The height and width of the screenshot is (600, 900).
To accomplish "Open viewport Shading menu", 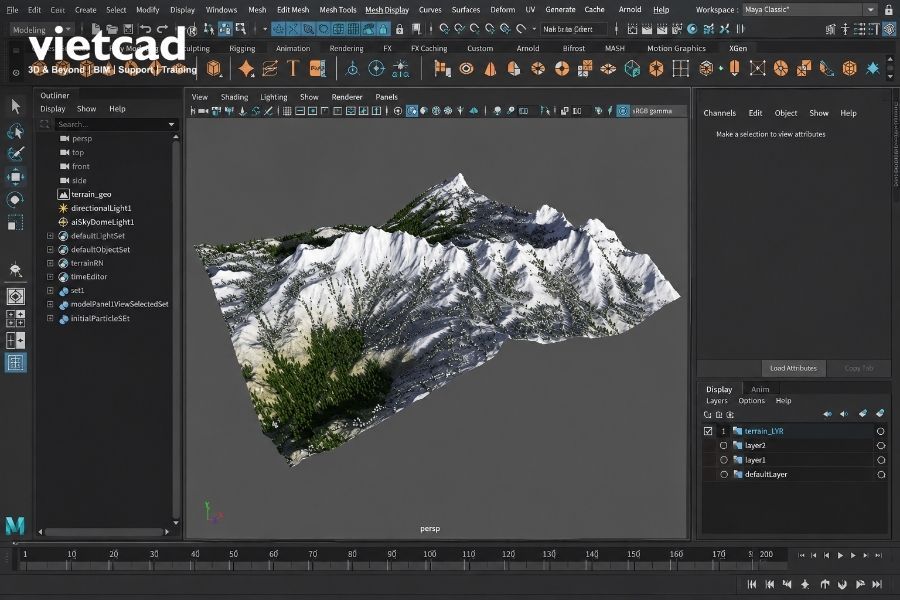I will (234, 97).
